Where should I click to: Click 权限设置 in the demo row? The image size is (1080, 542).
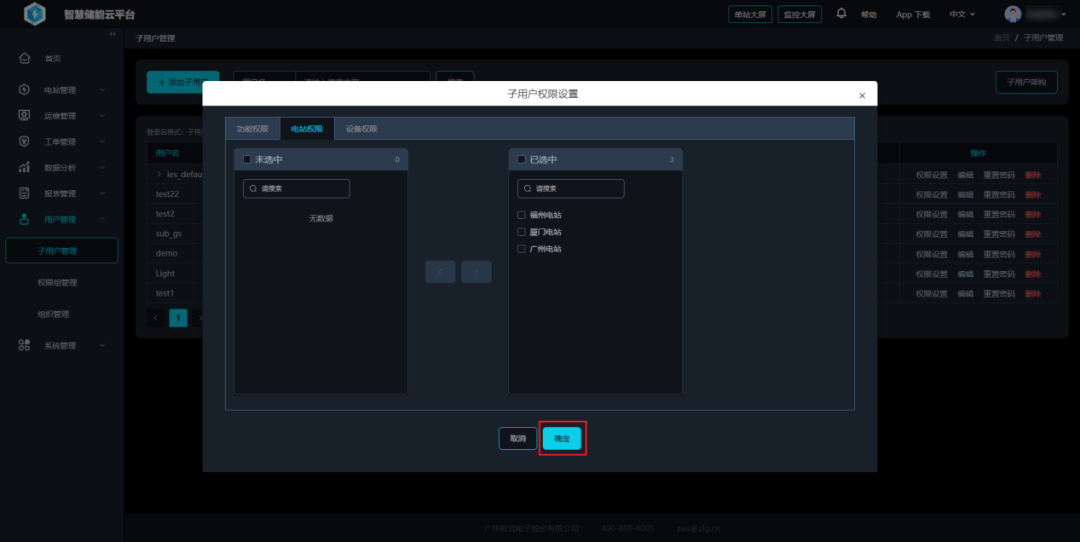(x=931, y=254)
